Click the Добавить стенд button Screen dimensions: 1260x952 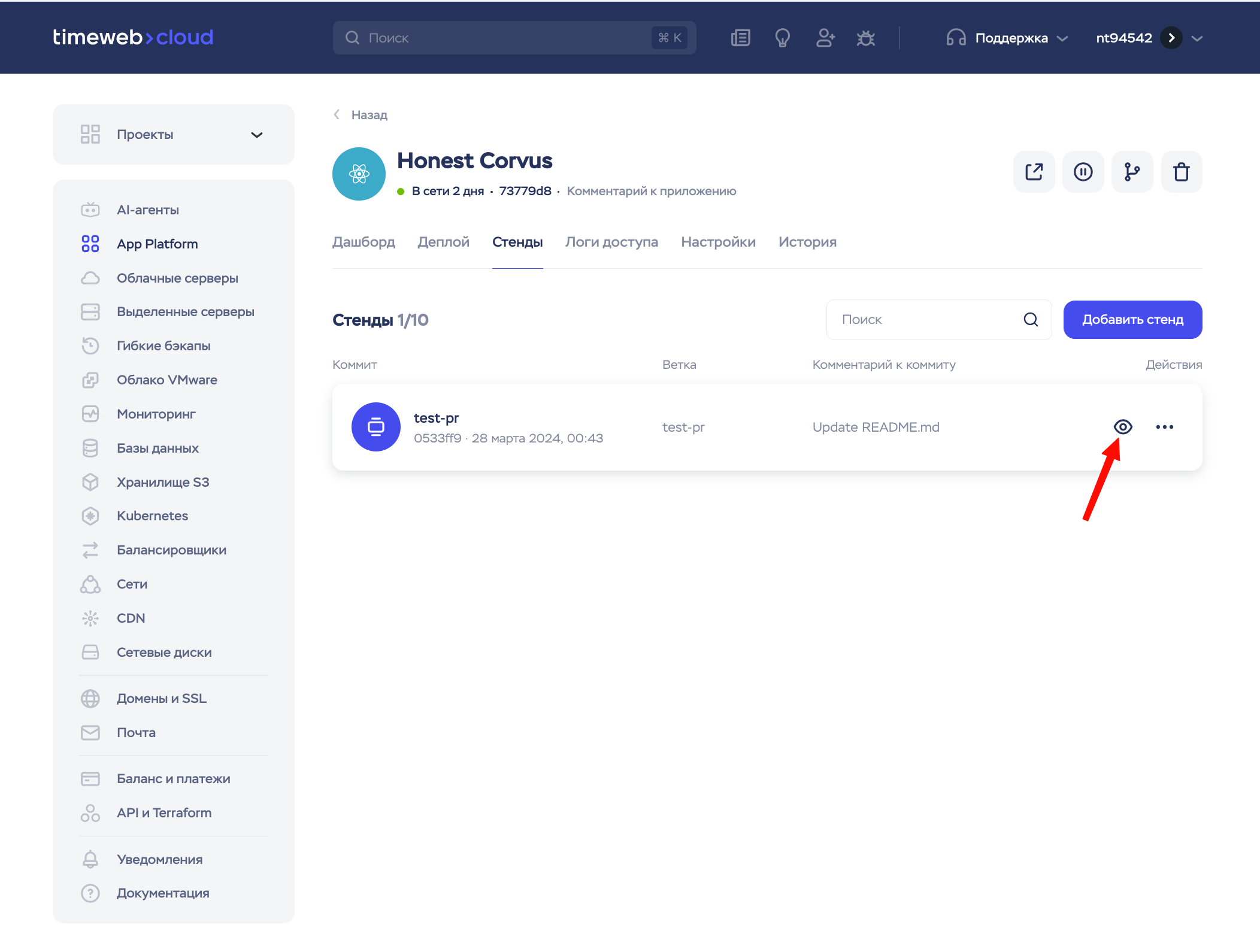[x=1132, y=320]
